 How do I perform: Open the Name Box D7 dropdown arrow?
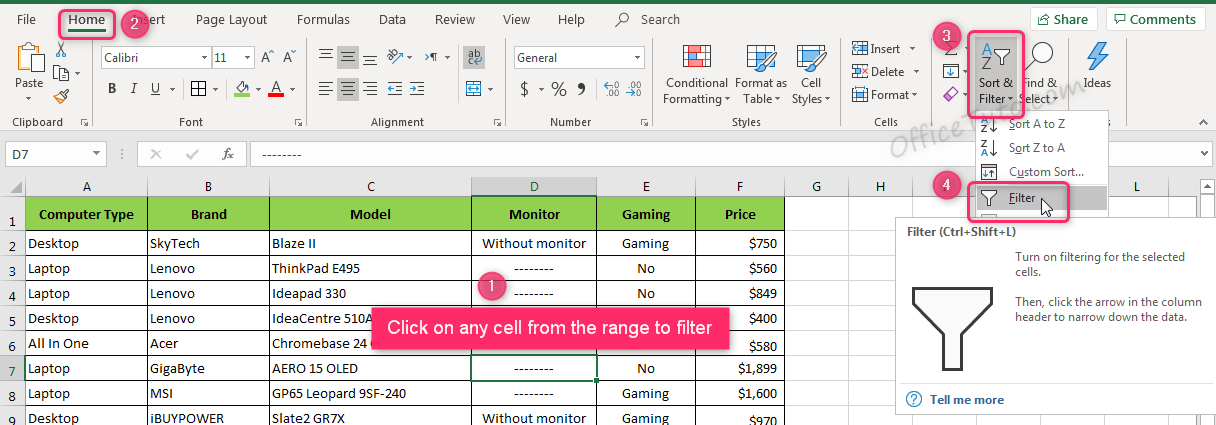[x=97, y=154]
